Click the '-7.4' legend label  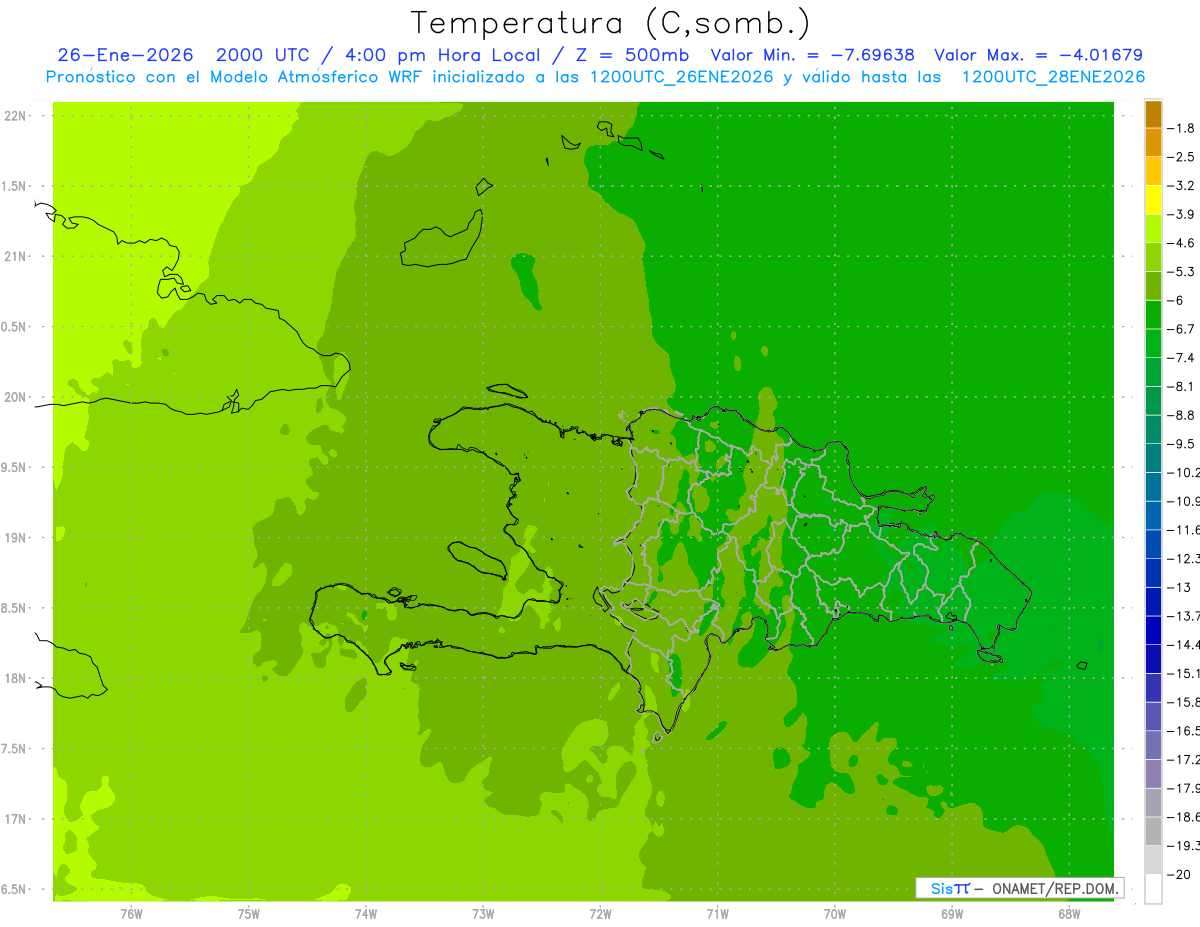click(x=1181, y=357)
